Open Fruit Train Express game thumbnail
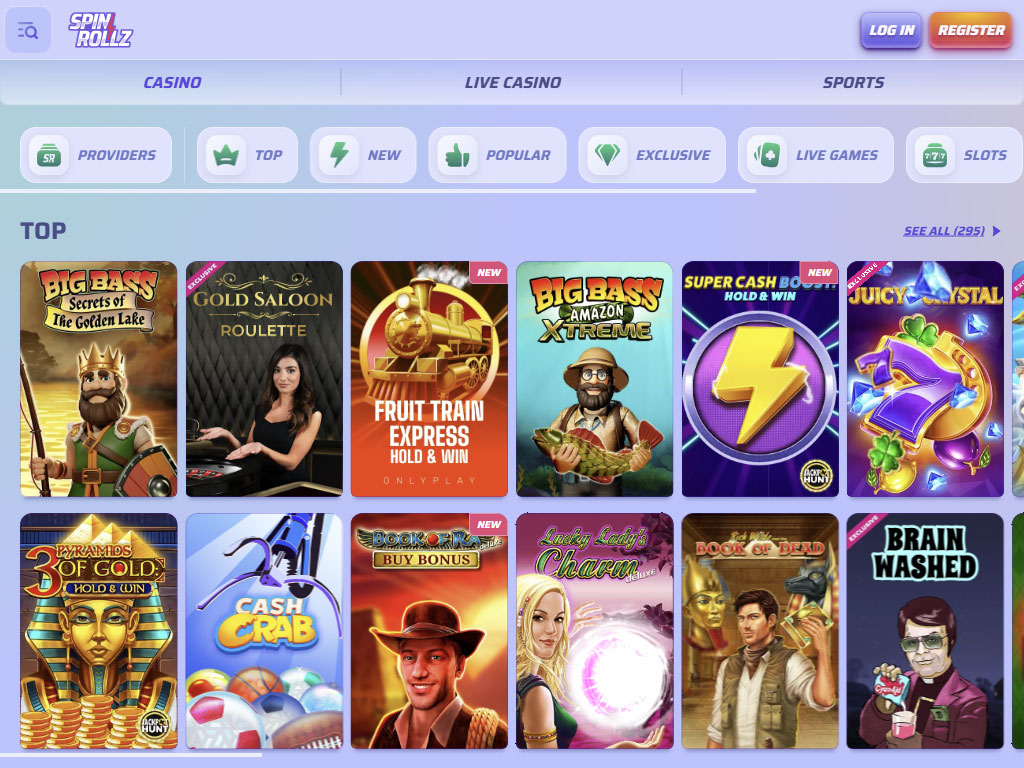This screenshot has width=1024, height=768. (x=429, y=379)
